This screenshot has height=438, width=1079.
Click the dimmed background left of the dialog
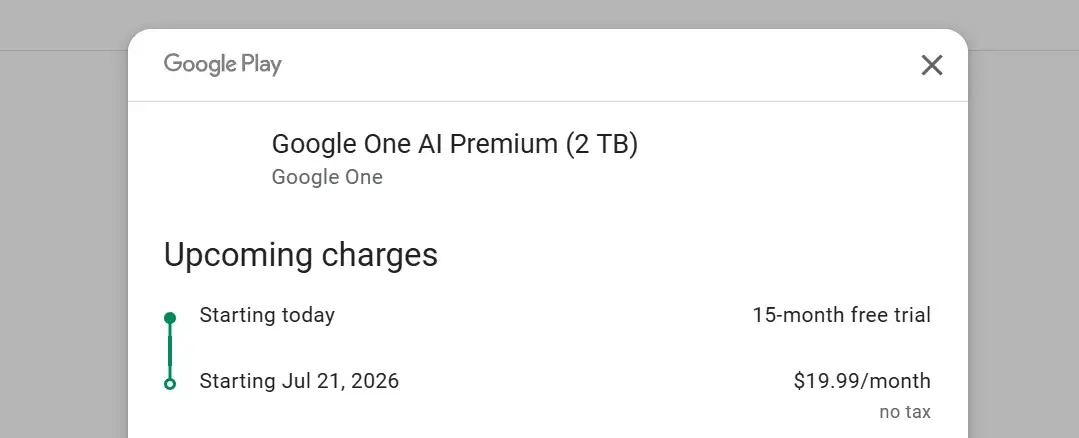62,250
